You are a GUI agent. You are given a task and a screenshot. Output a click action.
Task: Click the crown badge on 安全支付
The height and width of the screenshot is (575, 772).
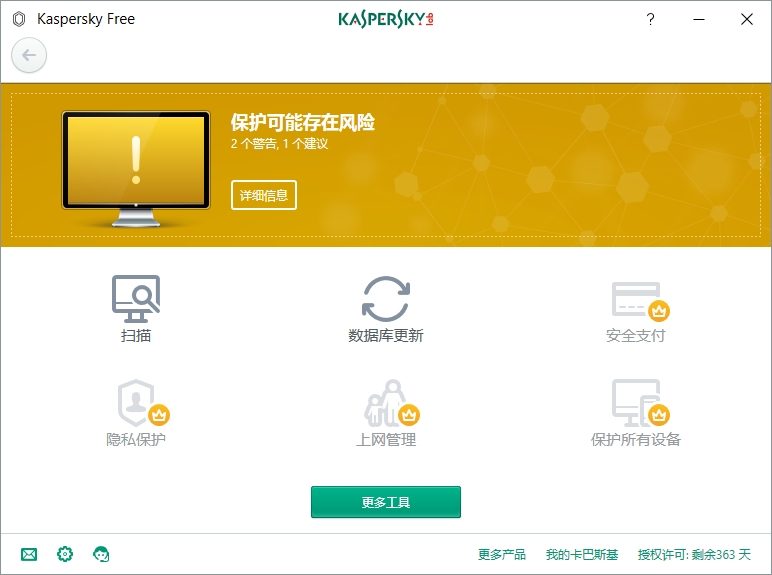click(659, 311)
